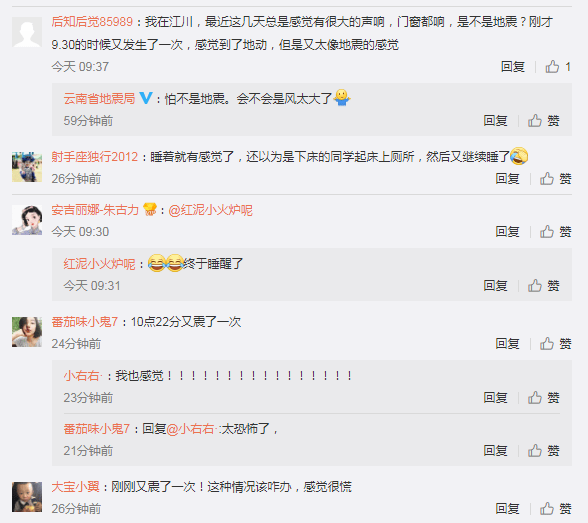Open the avatar of 射手座独行2012
This screenshot has width=588, height=523.
click(27, 167)
